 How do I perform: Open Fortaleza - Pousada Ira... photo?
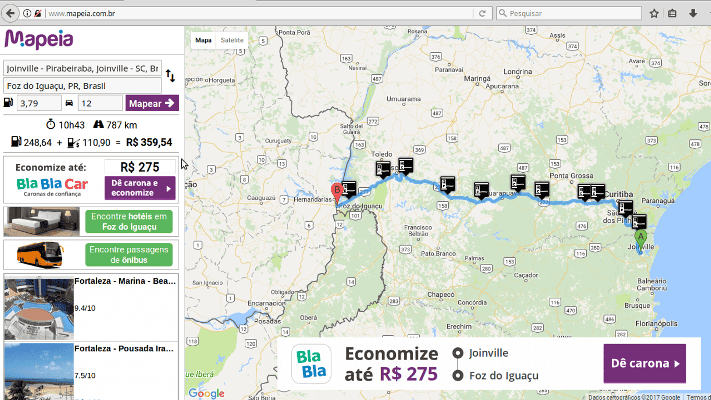[x=39, y=371]
